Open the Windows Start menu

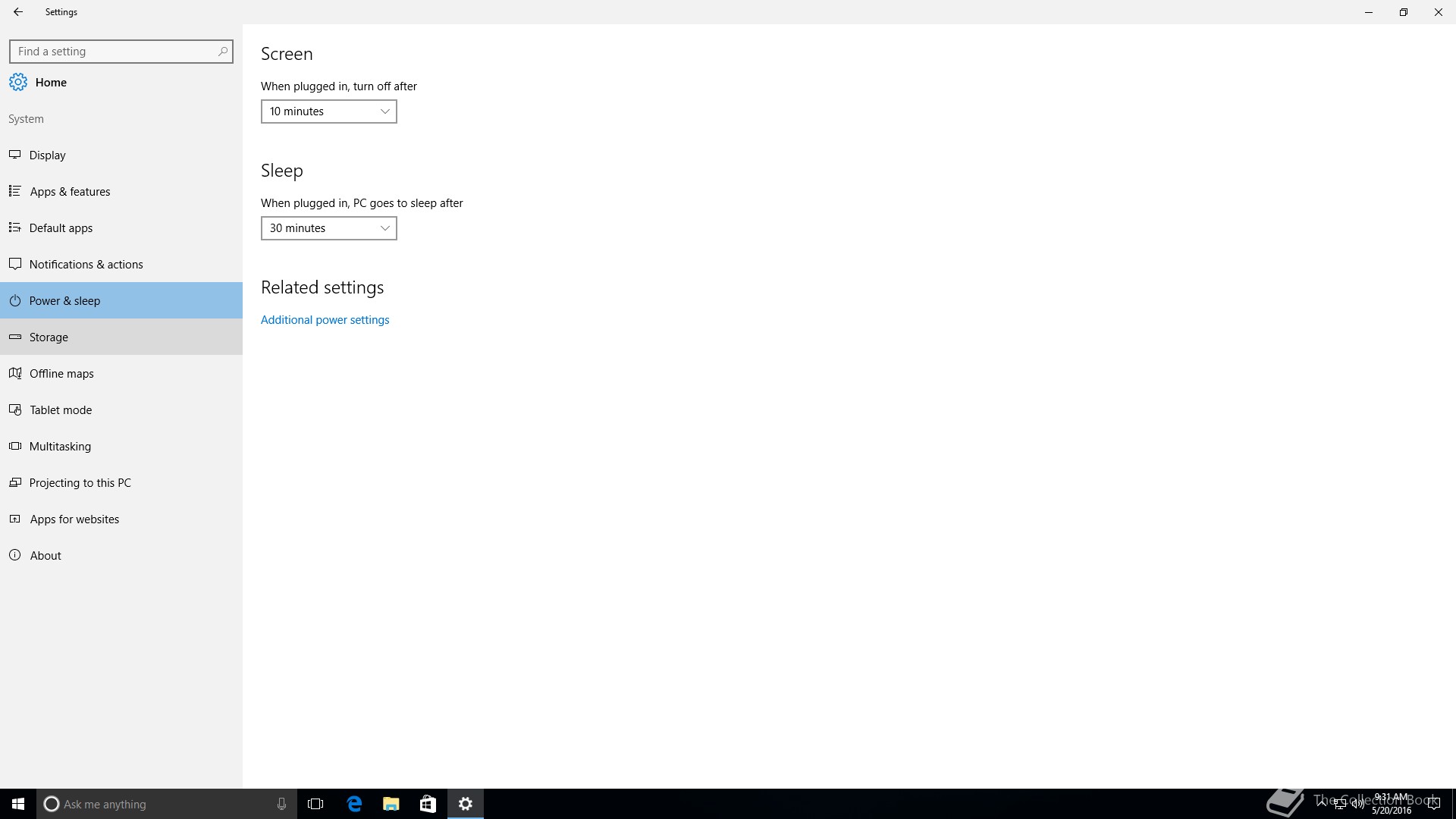[x=18, y=804]
